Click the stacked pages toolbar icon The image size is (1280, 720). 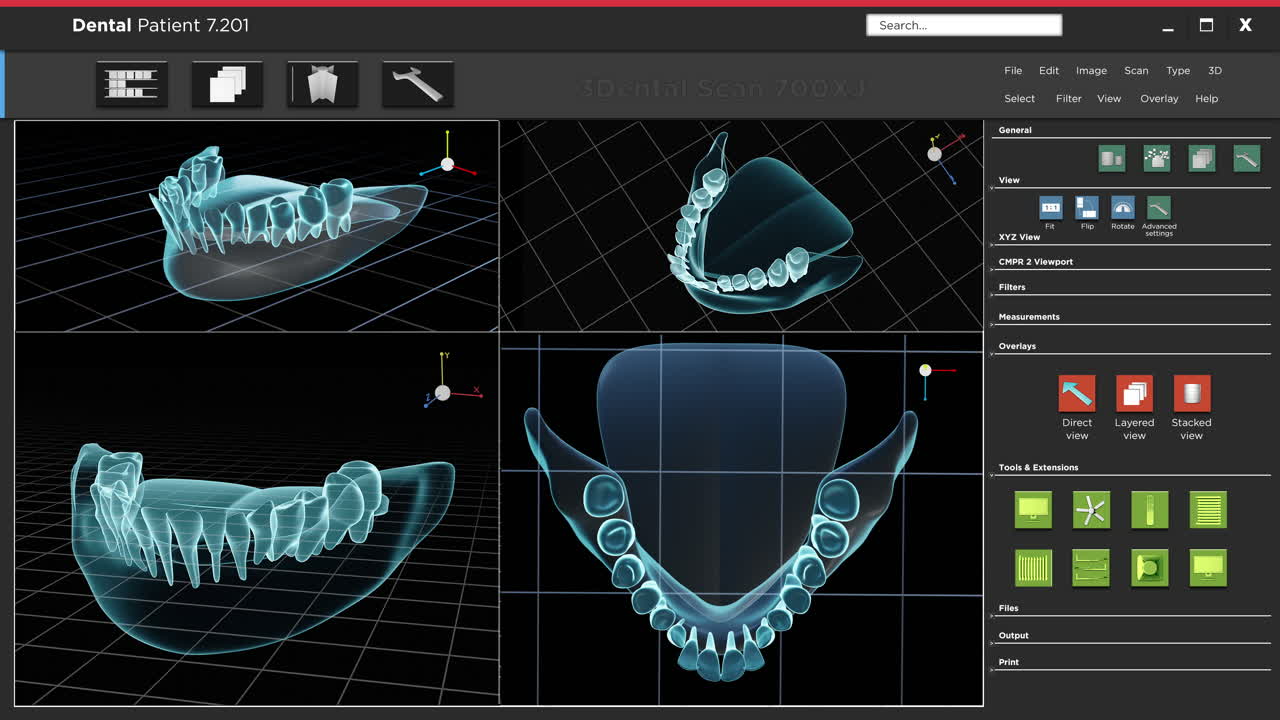tap(227, 84)
